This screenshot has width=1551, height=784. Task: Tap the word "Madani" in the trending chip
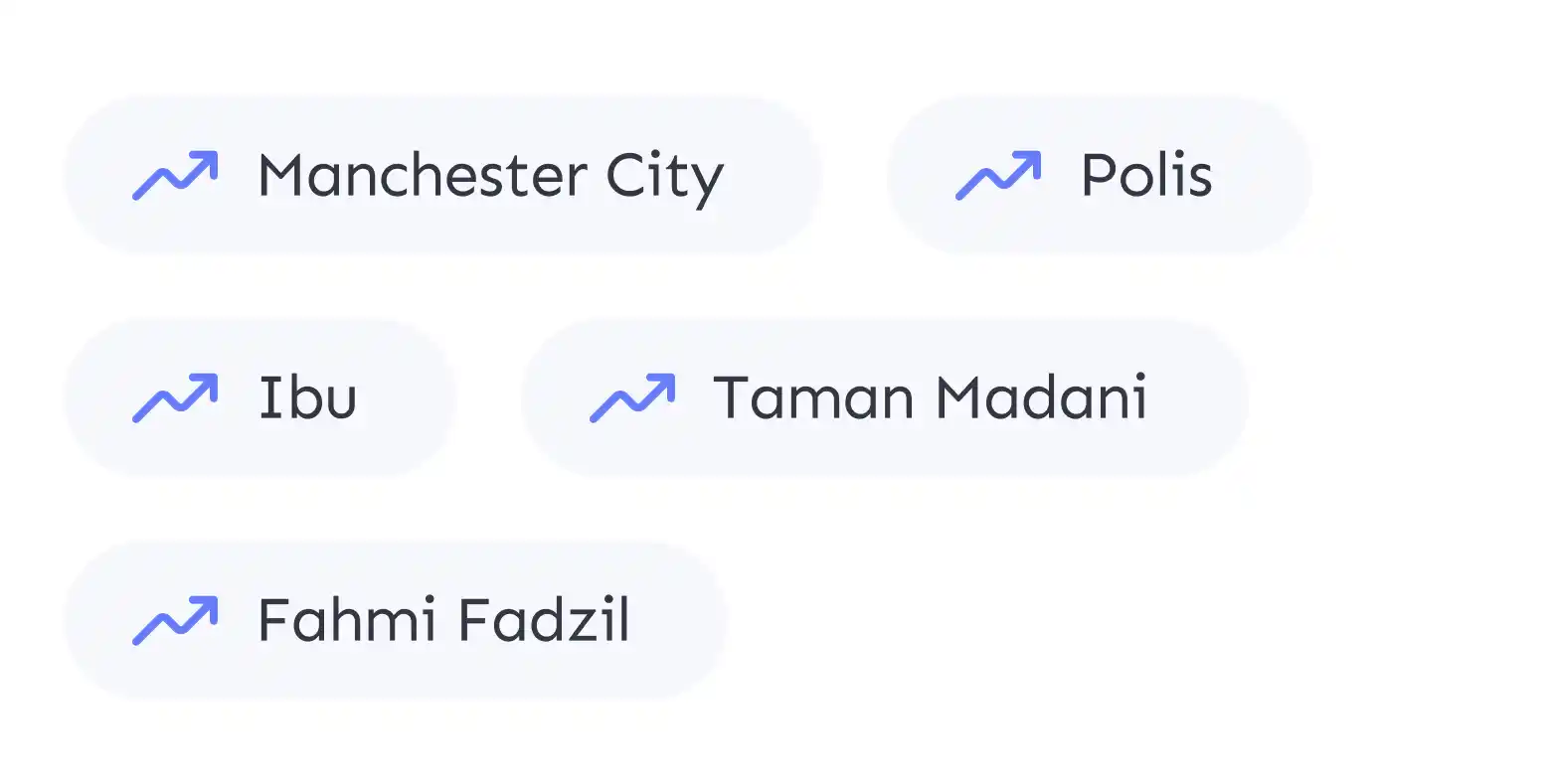[1043, 397]
